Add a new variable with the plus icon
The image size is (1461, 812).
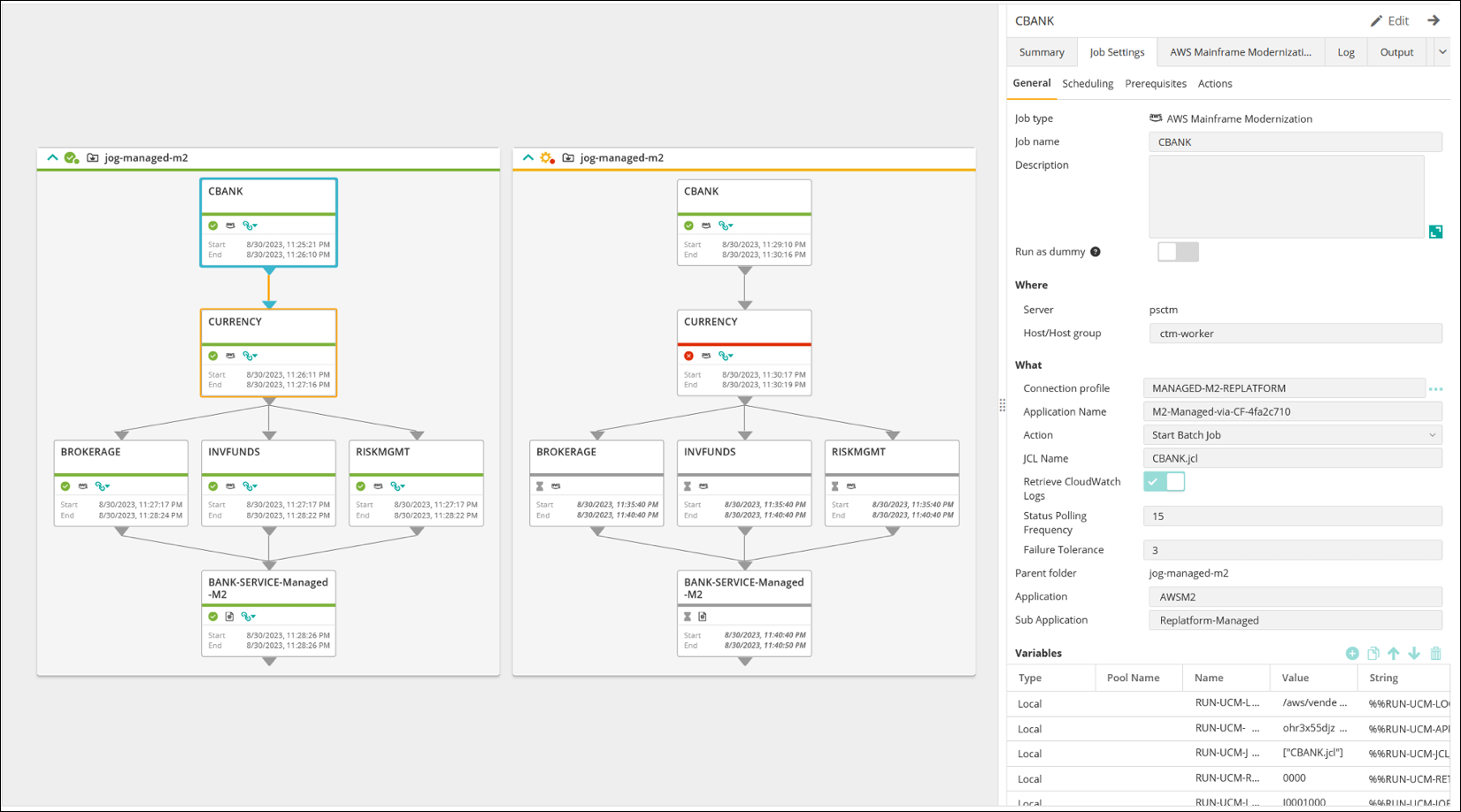(1352, 653)
